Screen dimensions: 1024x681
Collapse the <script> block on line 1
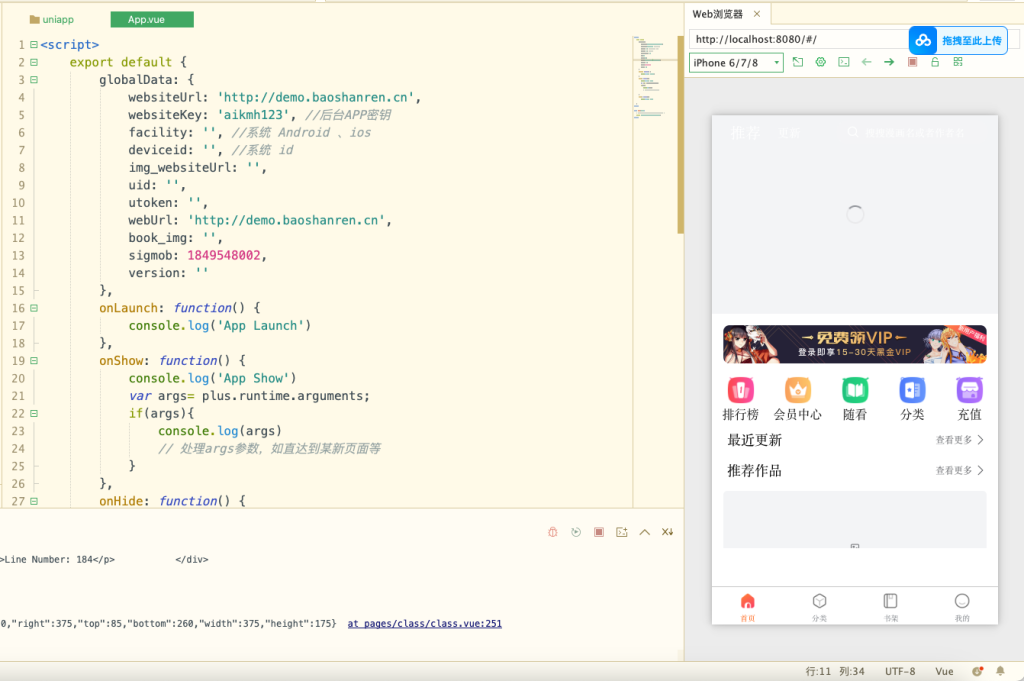coord(34,44)
